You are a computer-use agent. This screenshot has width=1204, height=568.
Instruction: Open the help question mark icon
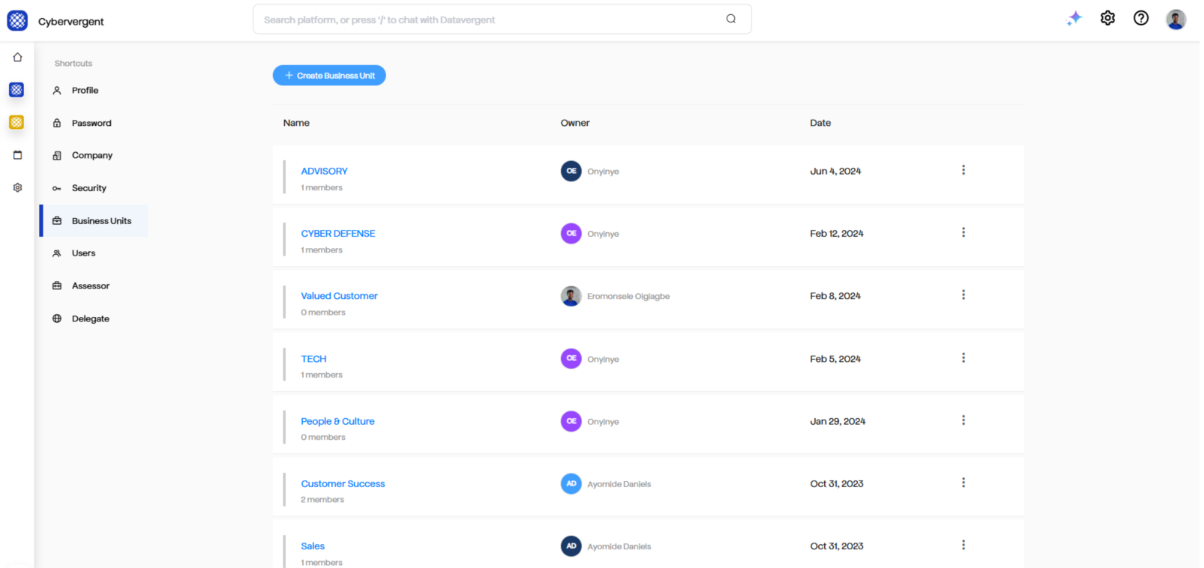pos(1141,18)
